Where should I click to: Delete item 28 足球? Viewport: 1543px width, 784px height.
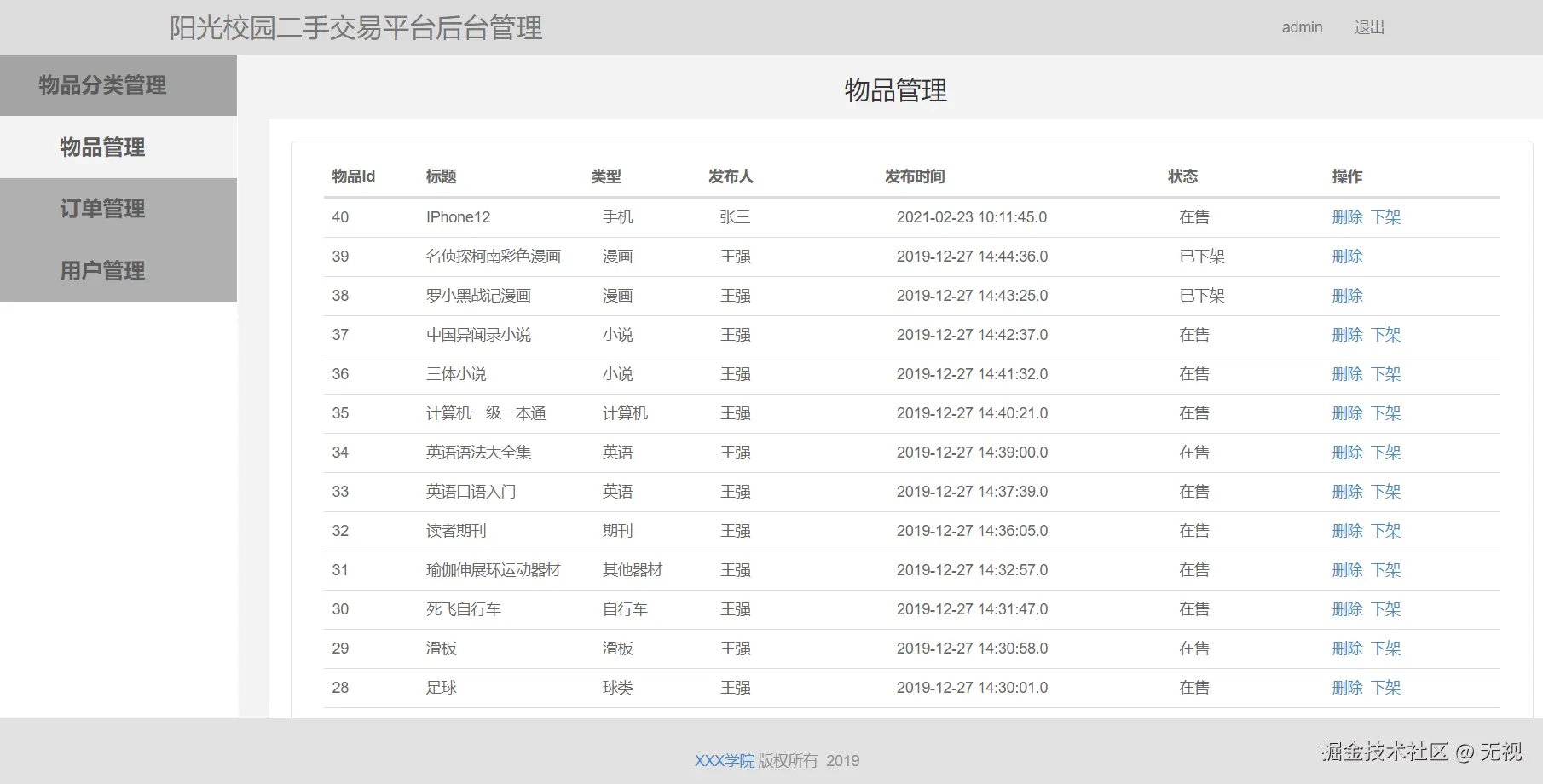[1347, 688]
